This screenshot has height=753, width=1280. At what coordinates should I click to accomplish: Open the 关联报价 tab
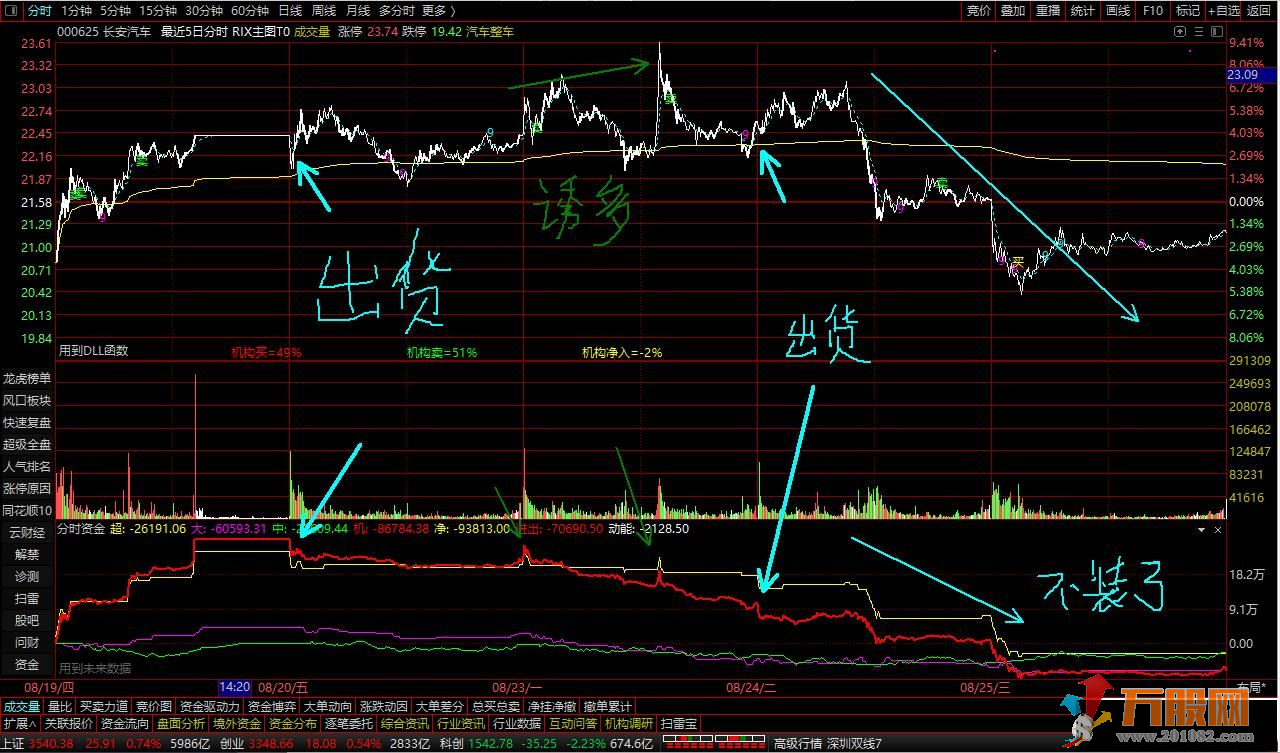click(69, 724)
